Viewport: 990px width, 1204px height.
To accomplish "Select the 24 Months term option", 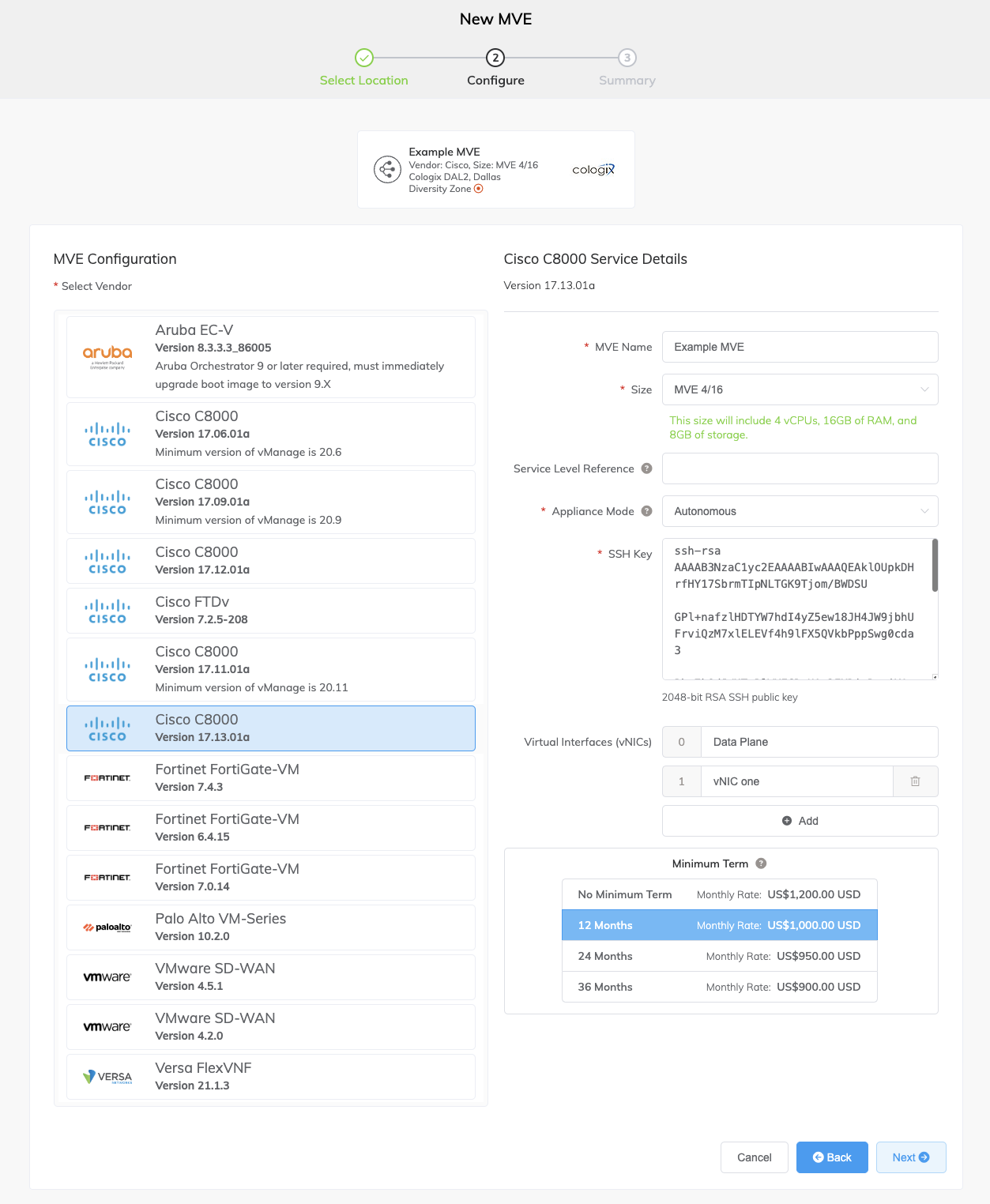I will pos(719,956).
